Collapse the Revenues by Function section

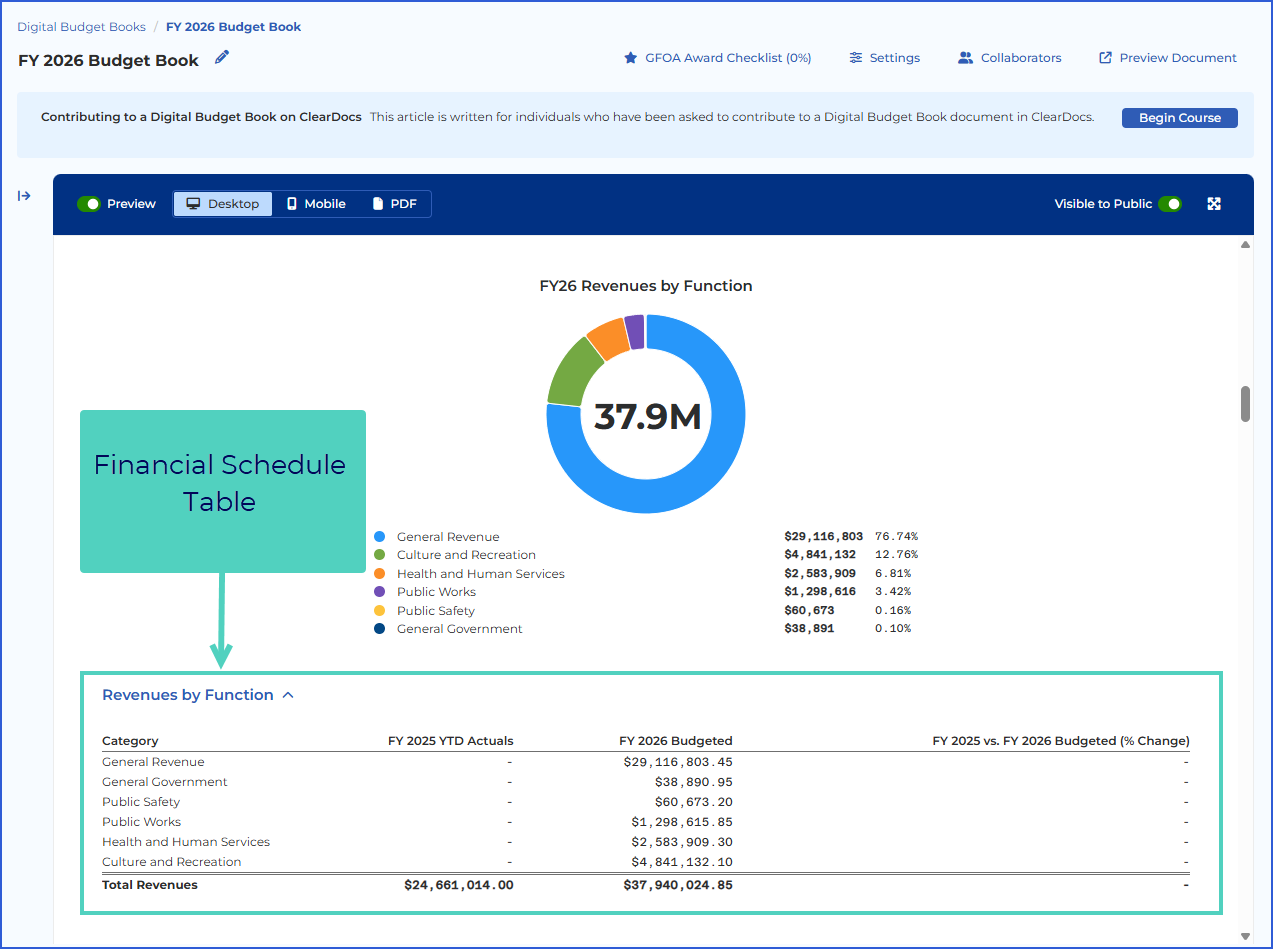[288, 695]
